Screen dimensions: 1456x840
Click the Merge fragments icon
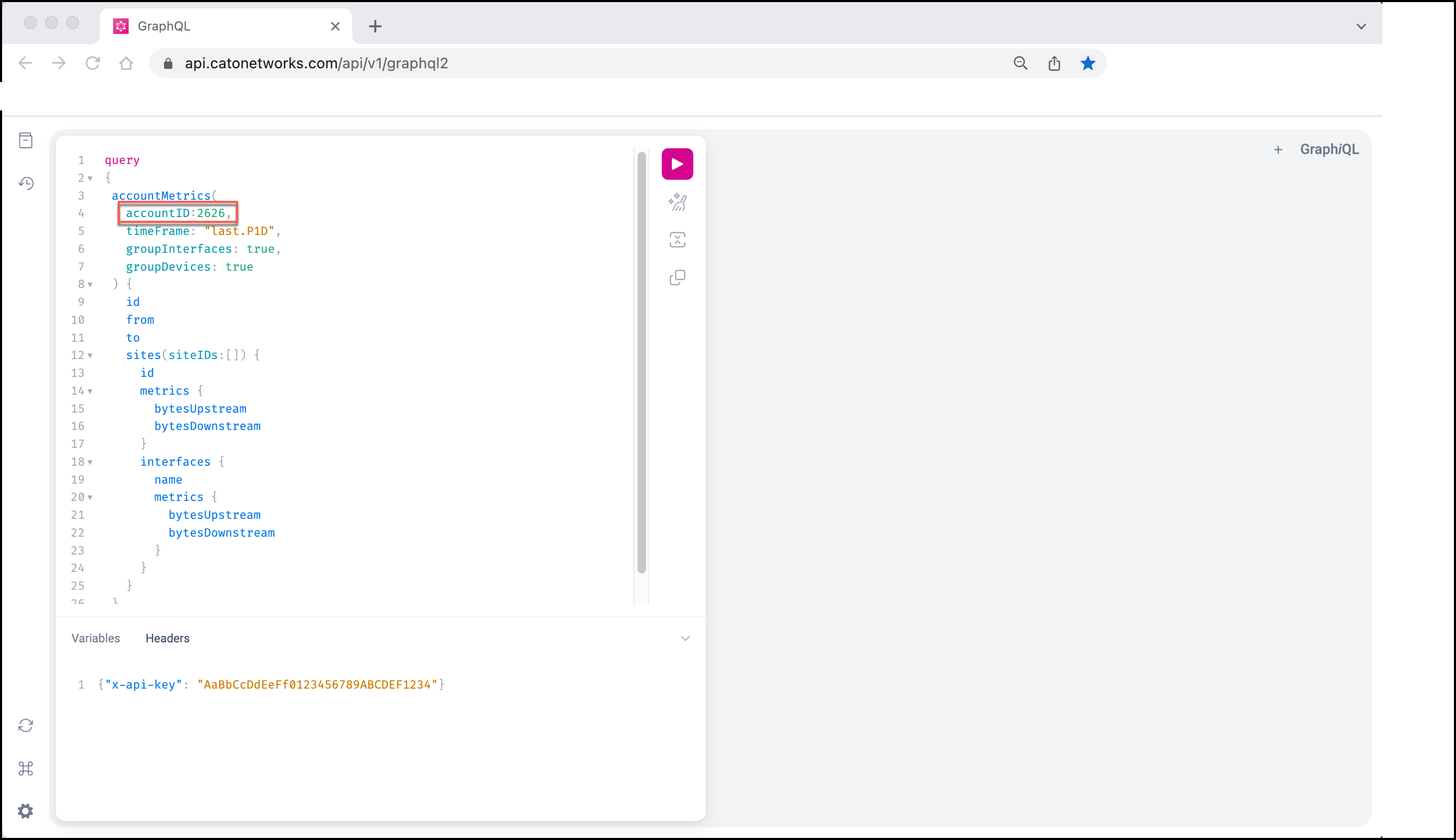tap(677, 240)
